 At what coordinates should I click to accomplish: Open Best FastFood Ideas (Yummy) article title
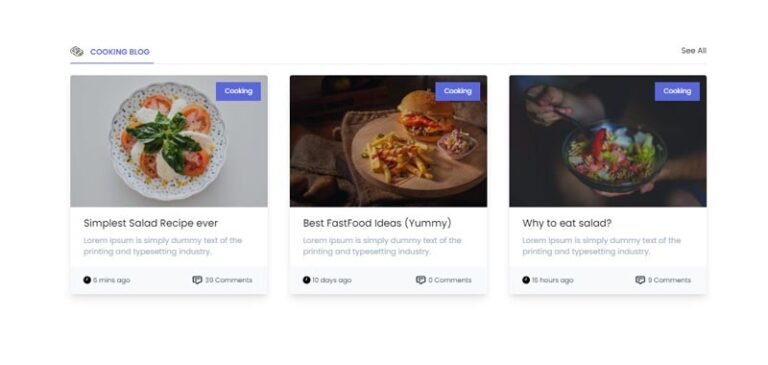(377, 223)
